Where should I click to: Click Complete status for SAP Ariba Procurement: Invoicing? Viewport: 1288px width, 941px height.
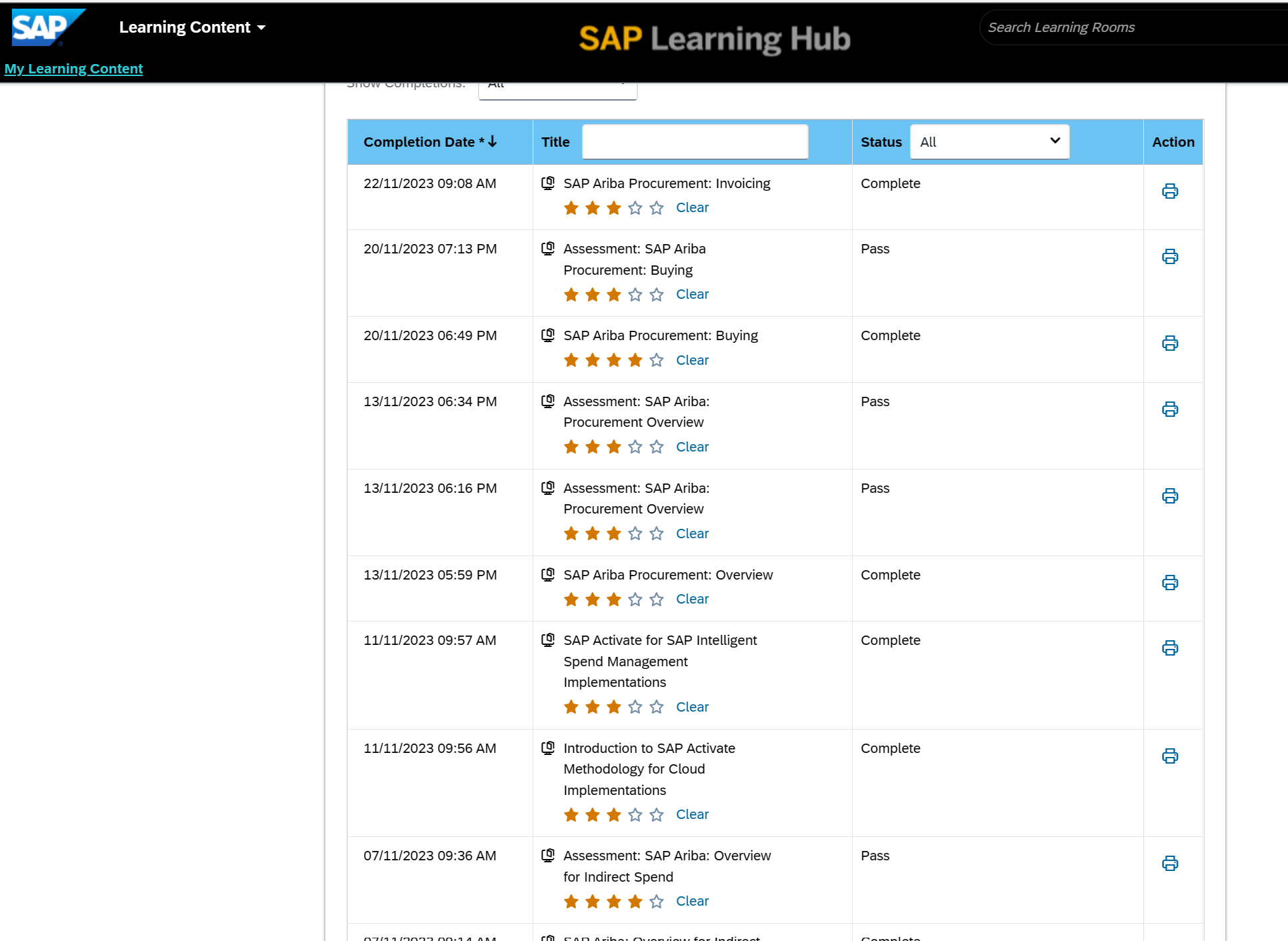coord(890,183)
